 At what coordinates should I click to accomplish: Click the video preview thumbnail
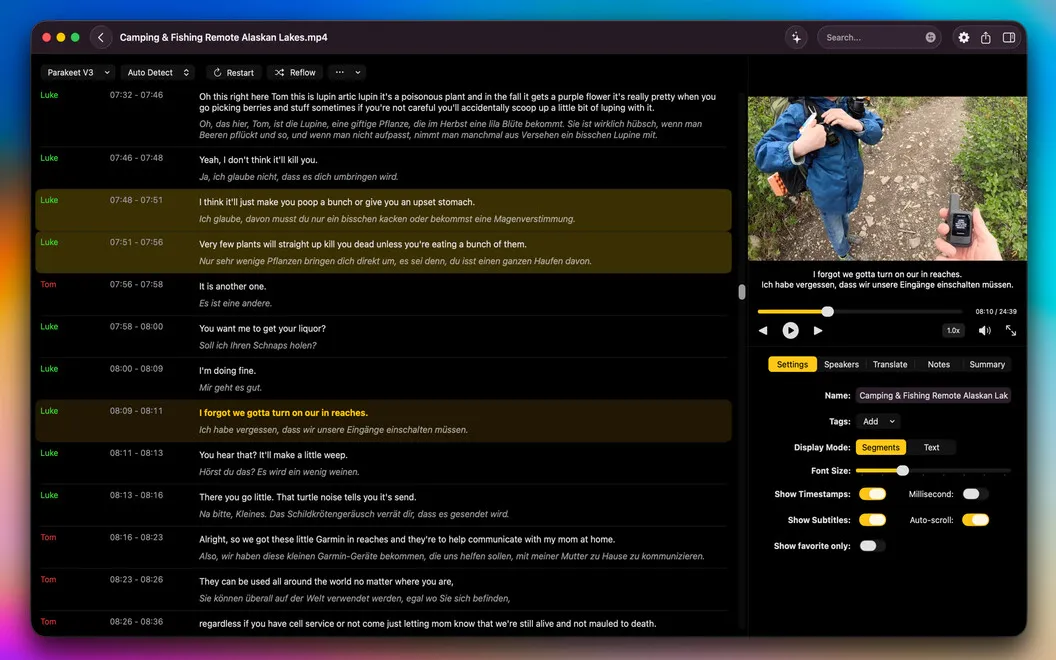point(887,178)
